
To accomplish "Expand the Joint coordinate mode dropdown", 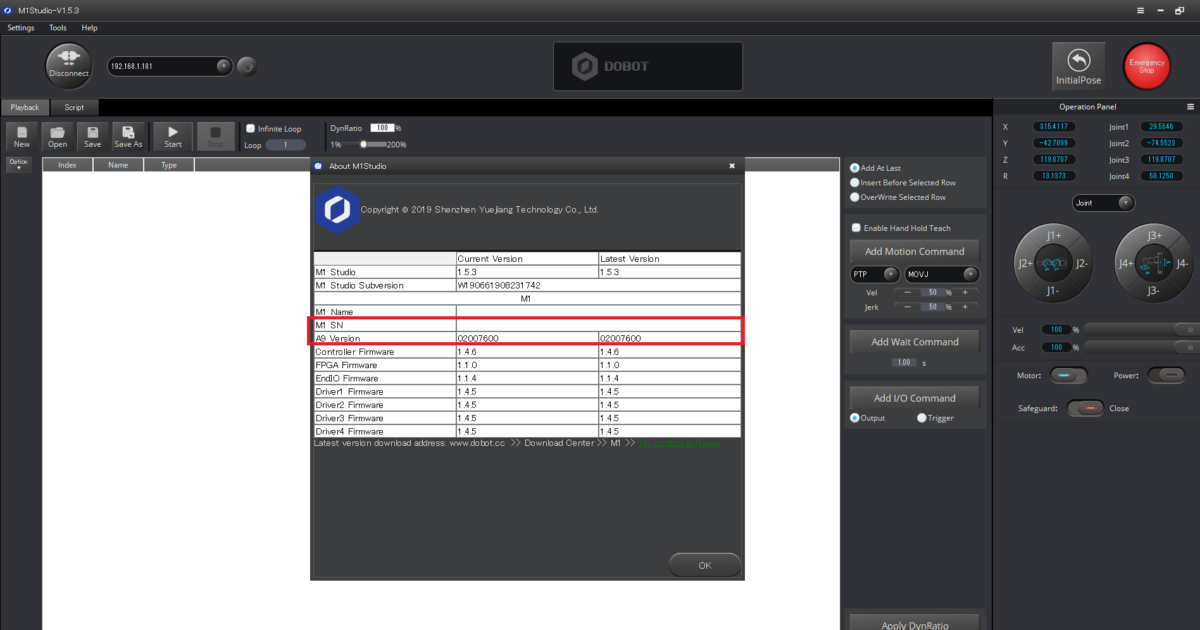I will [1125, 203].
